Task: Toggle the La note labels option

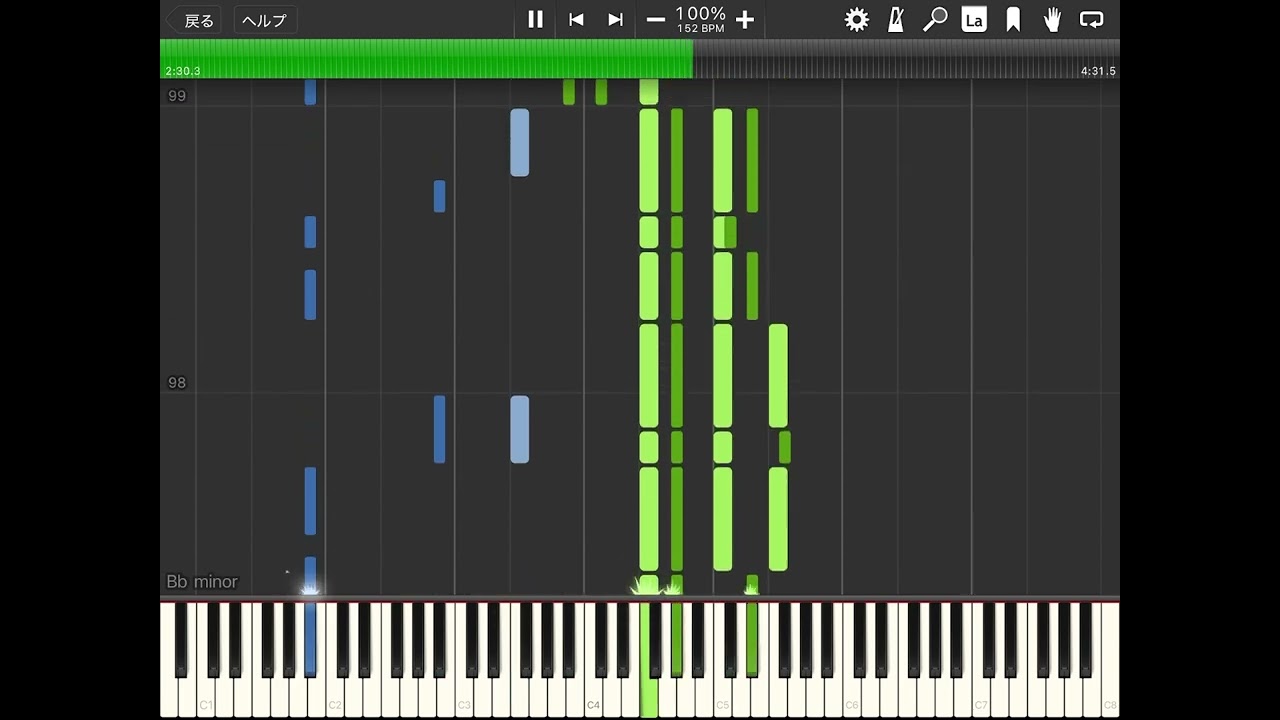Action: pos(974,19)
